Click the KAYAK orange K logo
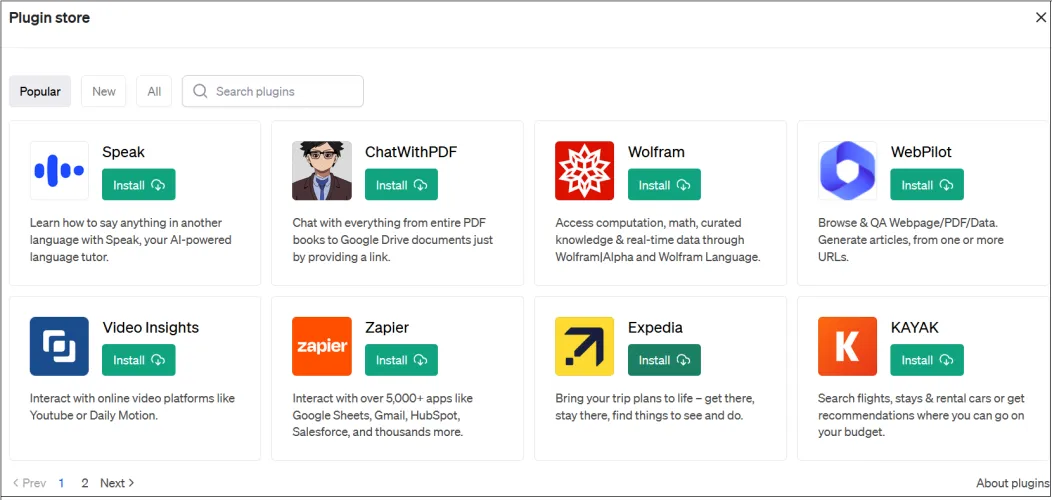Screen dimensions: 1052x500 pos(847,346)
